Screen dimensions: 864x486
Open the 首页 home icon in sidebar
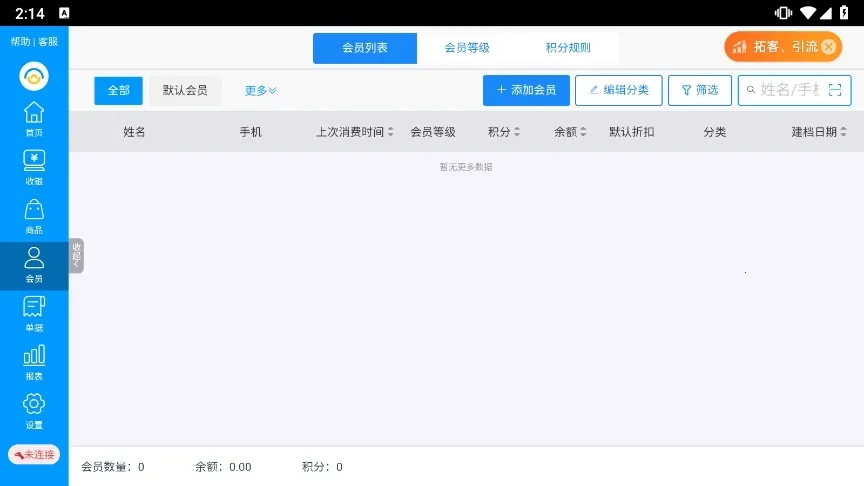34,118
